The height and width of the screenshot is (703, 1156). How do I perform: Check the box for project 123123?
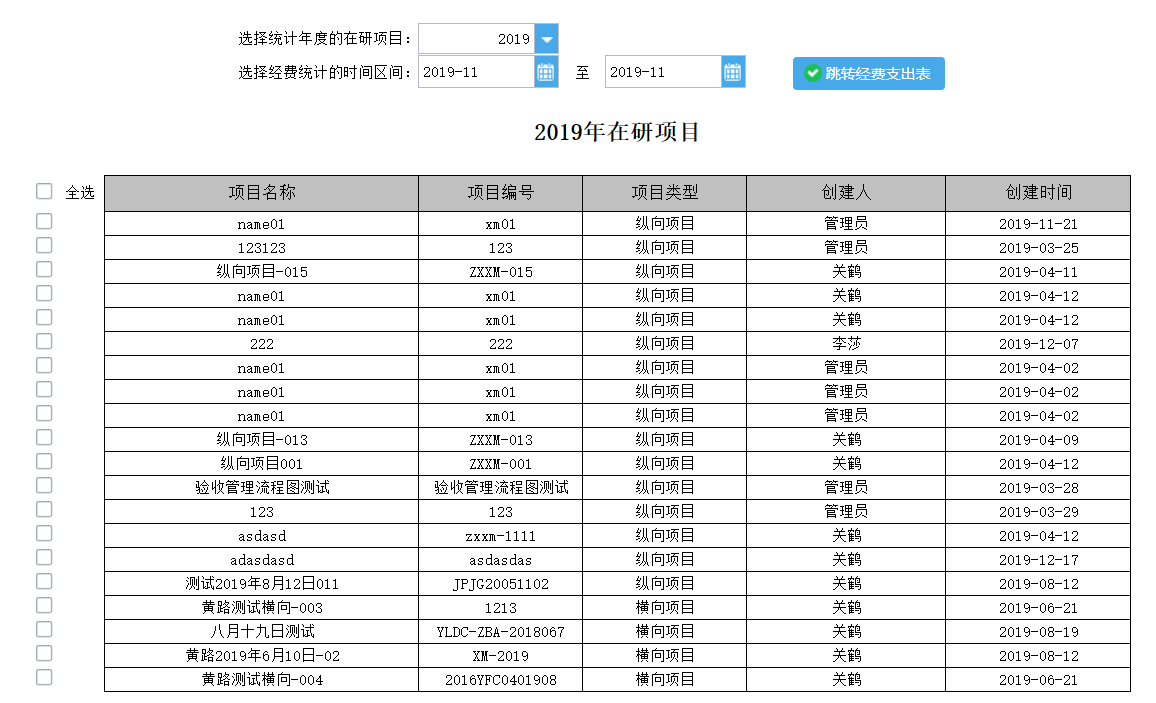point(44,245)
